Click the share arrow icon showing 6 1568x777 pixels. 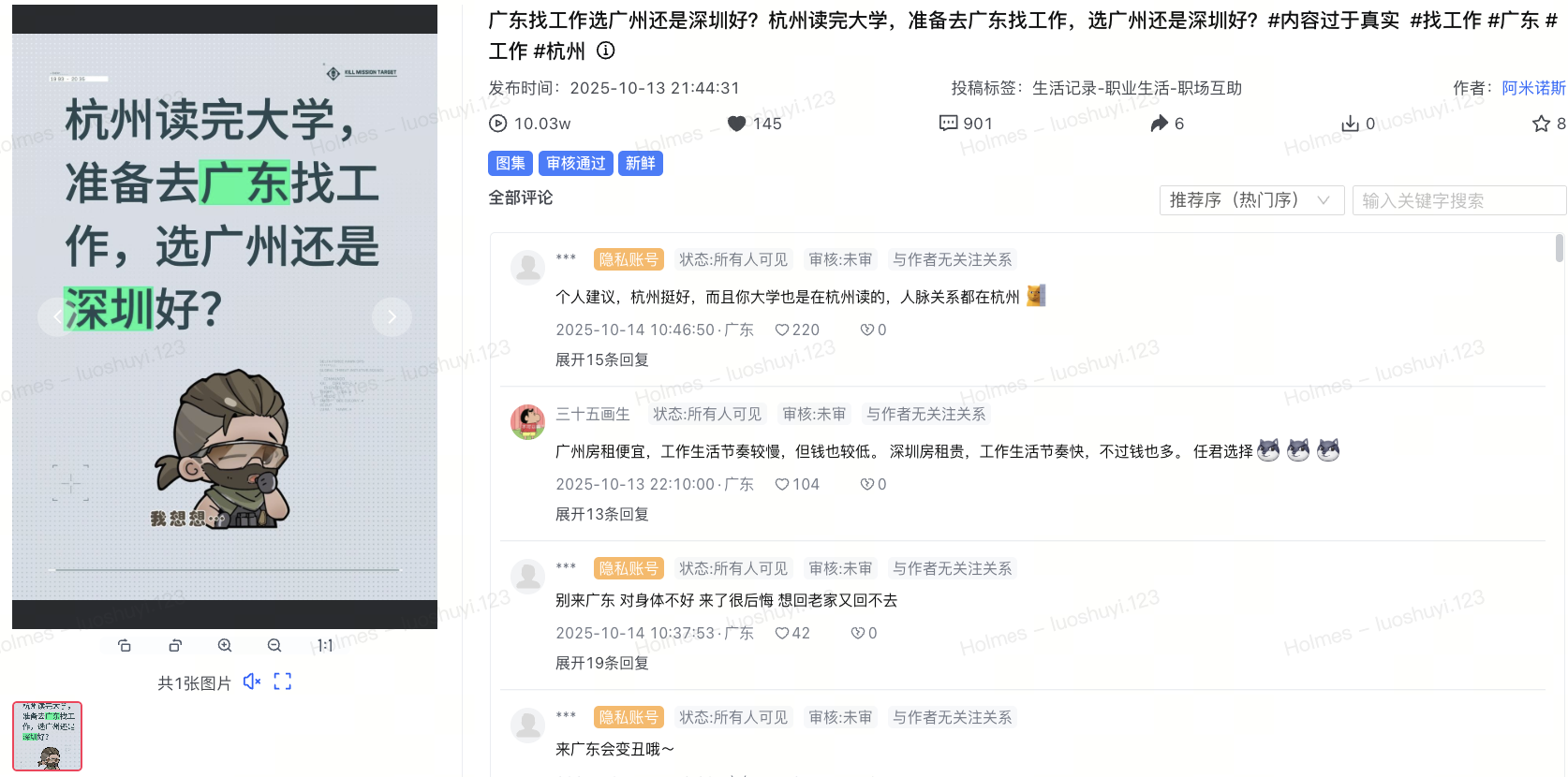coord(1160,124)
